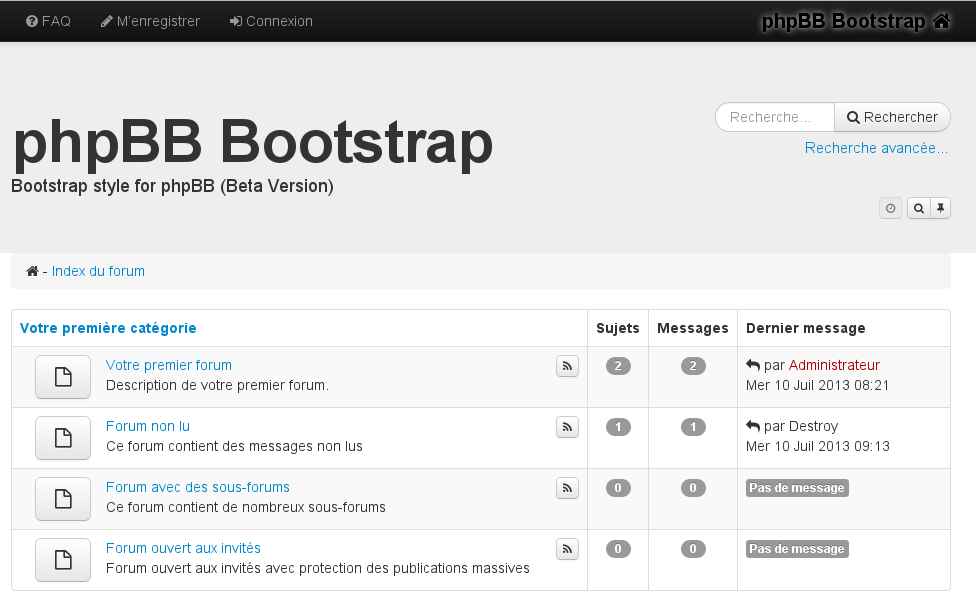Click the RSS feed icon of Forum non lu
The image size is (976, 600).
click(567, 427)
